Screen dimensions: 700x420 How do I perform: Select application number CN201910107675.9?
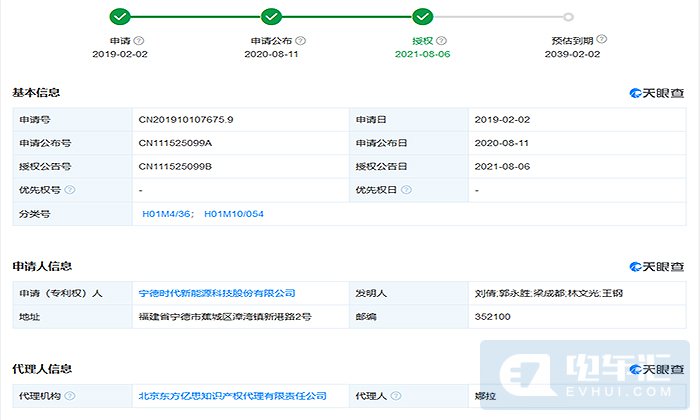[x=186, y=120]
